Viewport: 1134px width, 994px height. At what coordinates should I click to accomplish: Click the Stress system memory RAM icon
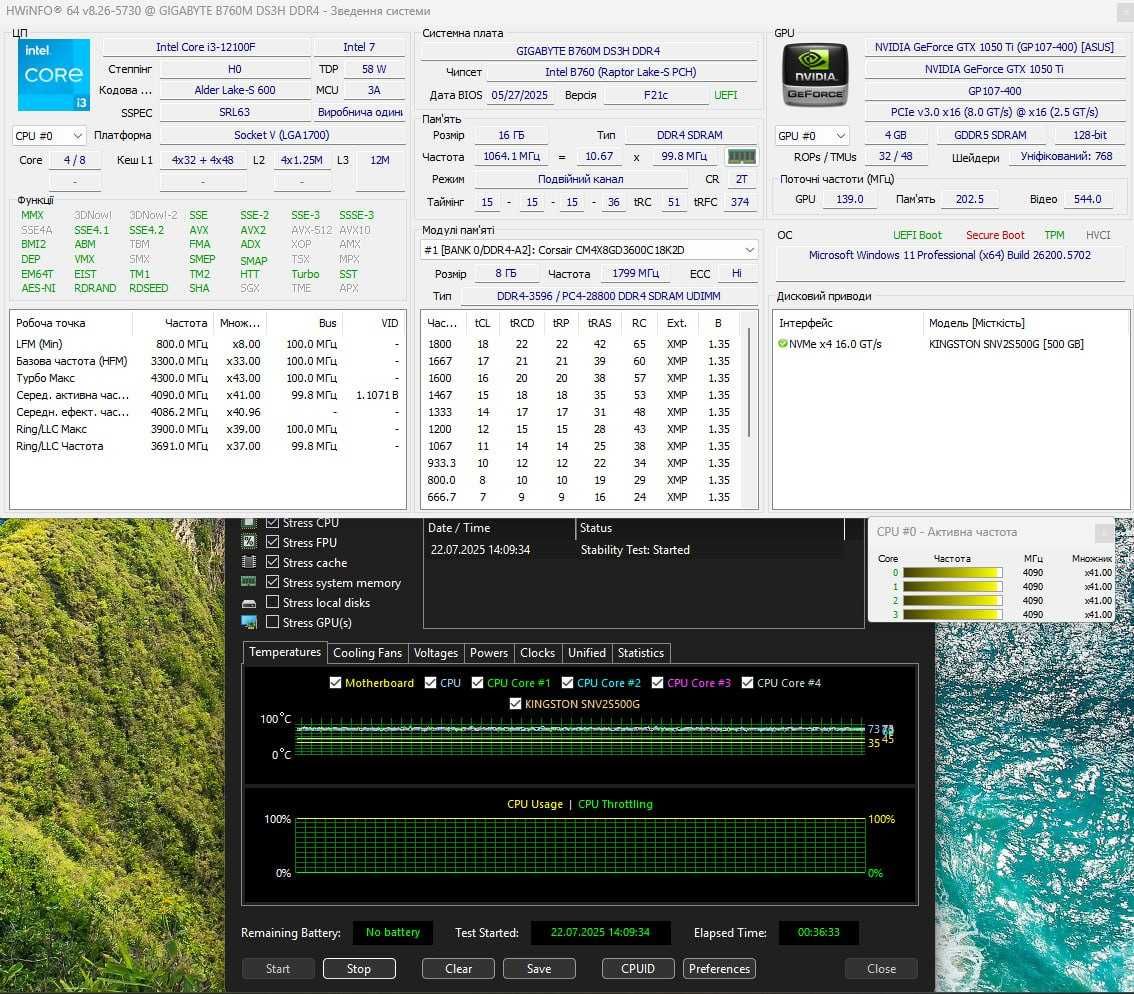[249, 582]
